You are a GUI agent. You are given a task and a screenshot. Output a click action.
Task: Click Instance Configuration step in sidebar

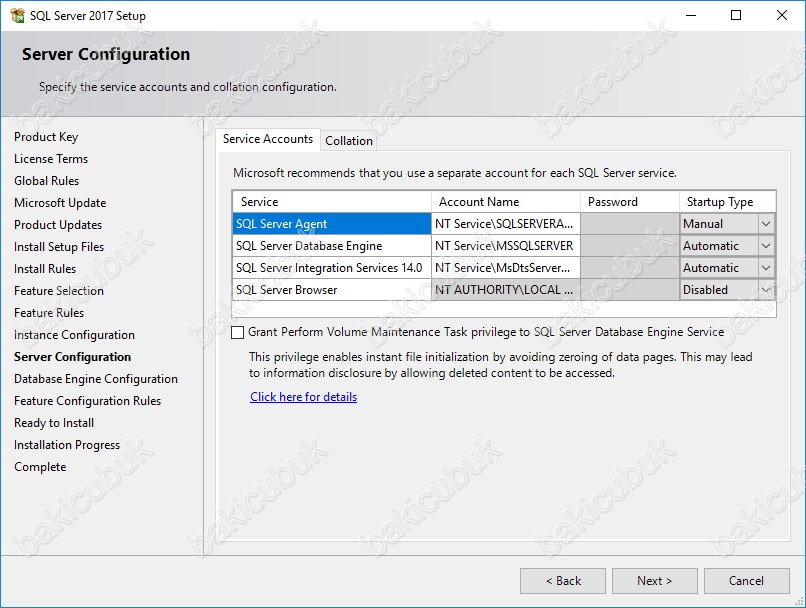pyautogui.click(x=74, y=335)
